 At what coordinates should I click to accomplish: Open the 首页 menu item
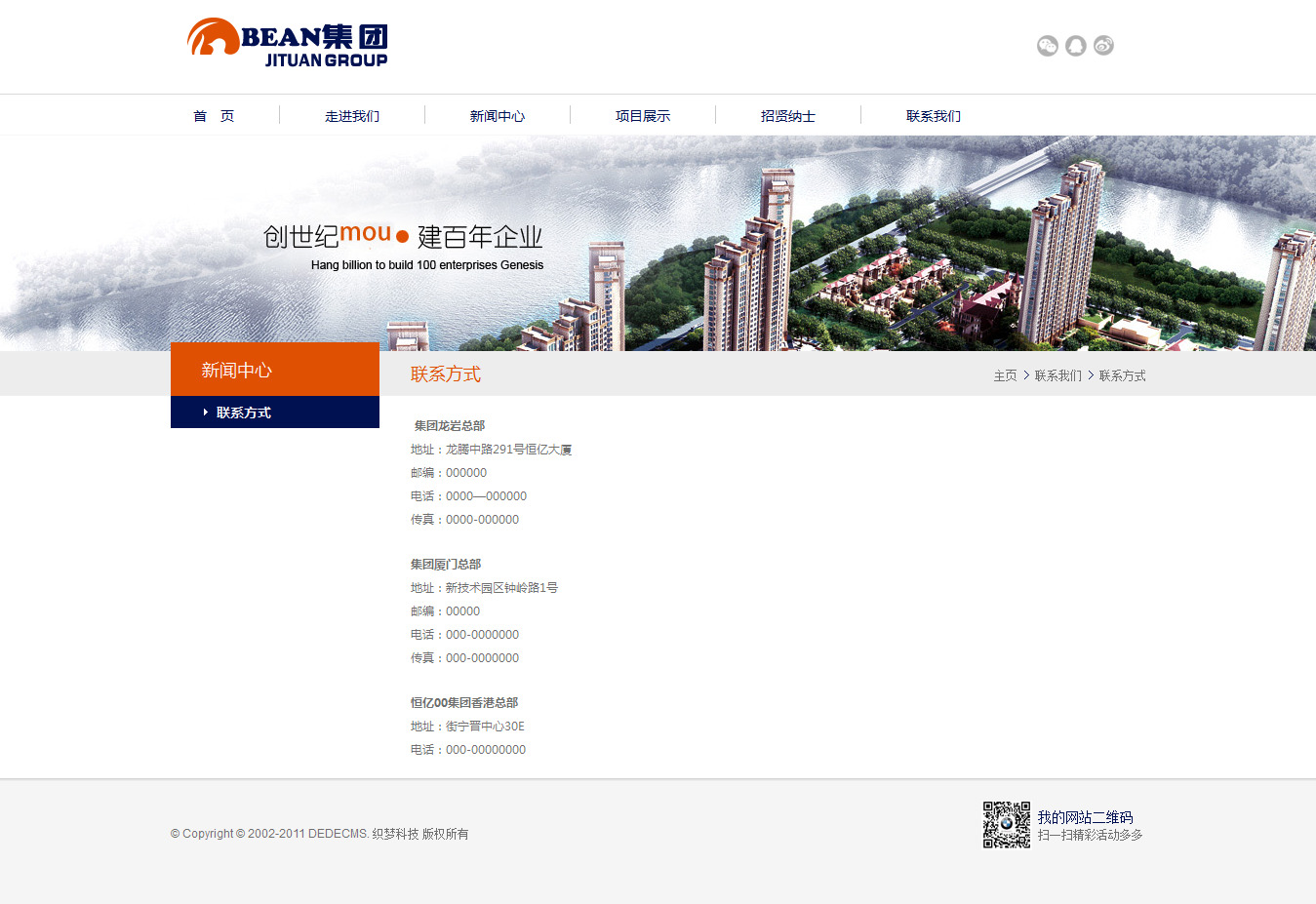click(214, 116)
